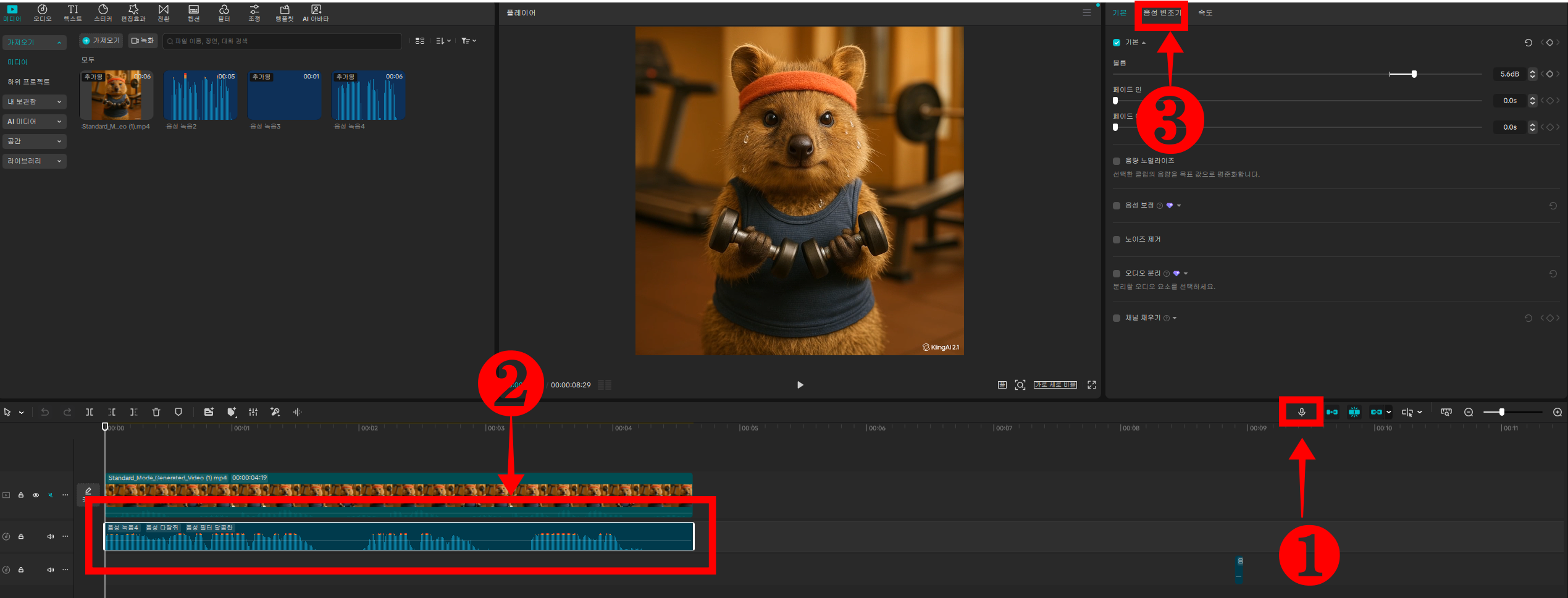Viewport: 1568px width, 598px height.
Task: Enable the 노이즈 제거 checkbox
Action: point(1117,240)
